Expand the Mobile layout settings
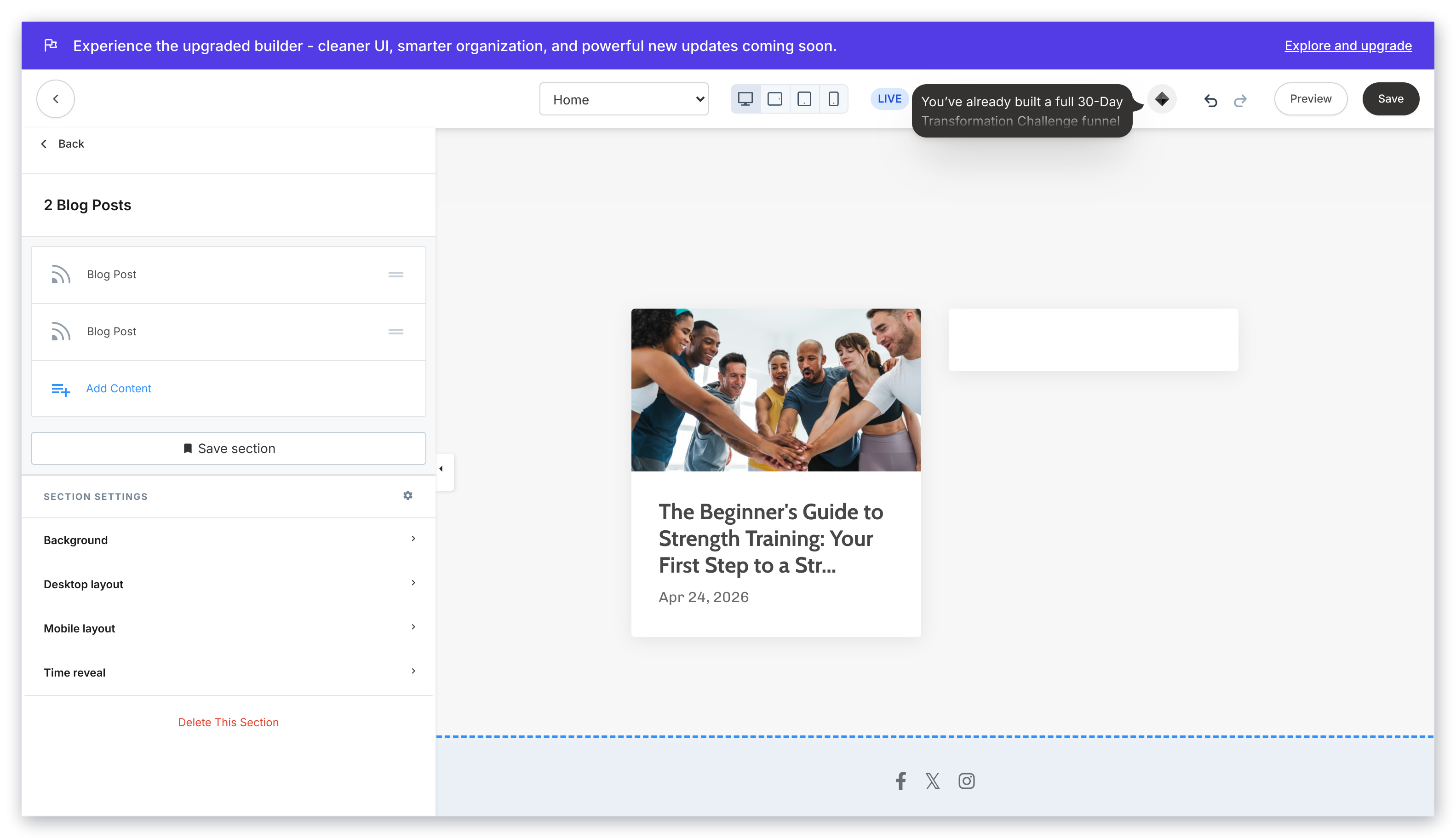 tap(229, 628)
